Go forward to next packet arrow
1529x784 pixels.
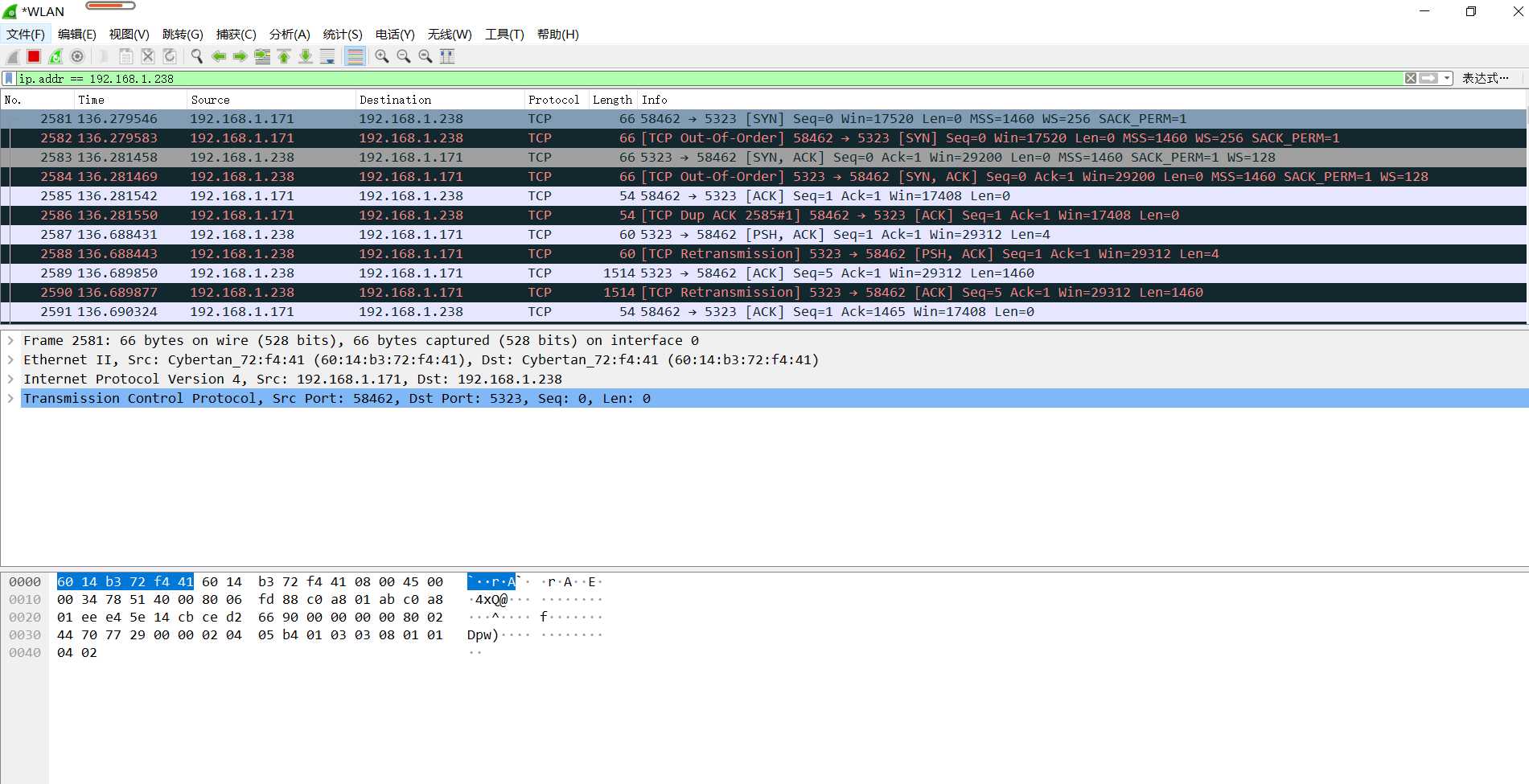coord(240,56)
